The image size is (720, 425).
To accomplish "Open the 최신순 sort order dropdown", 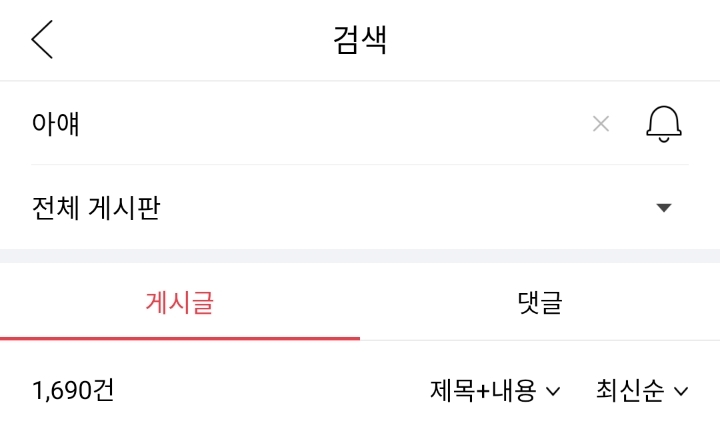I will pos(642,390).
